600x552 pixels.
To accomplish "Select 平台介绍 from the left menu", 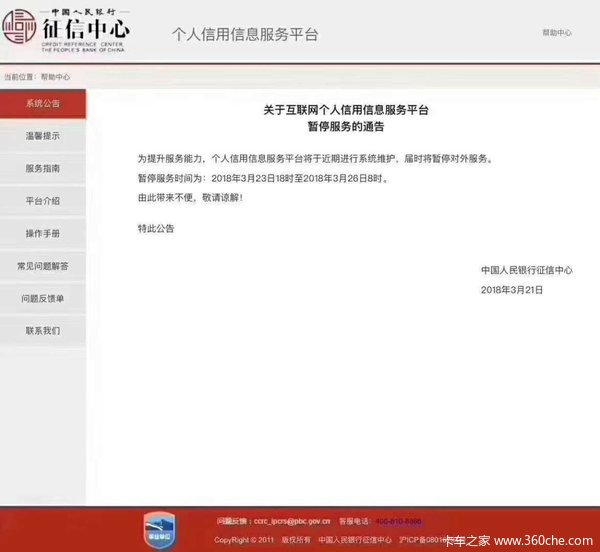I will 43,201.
